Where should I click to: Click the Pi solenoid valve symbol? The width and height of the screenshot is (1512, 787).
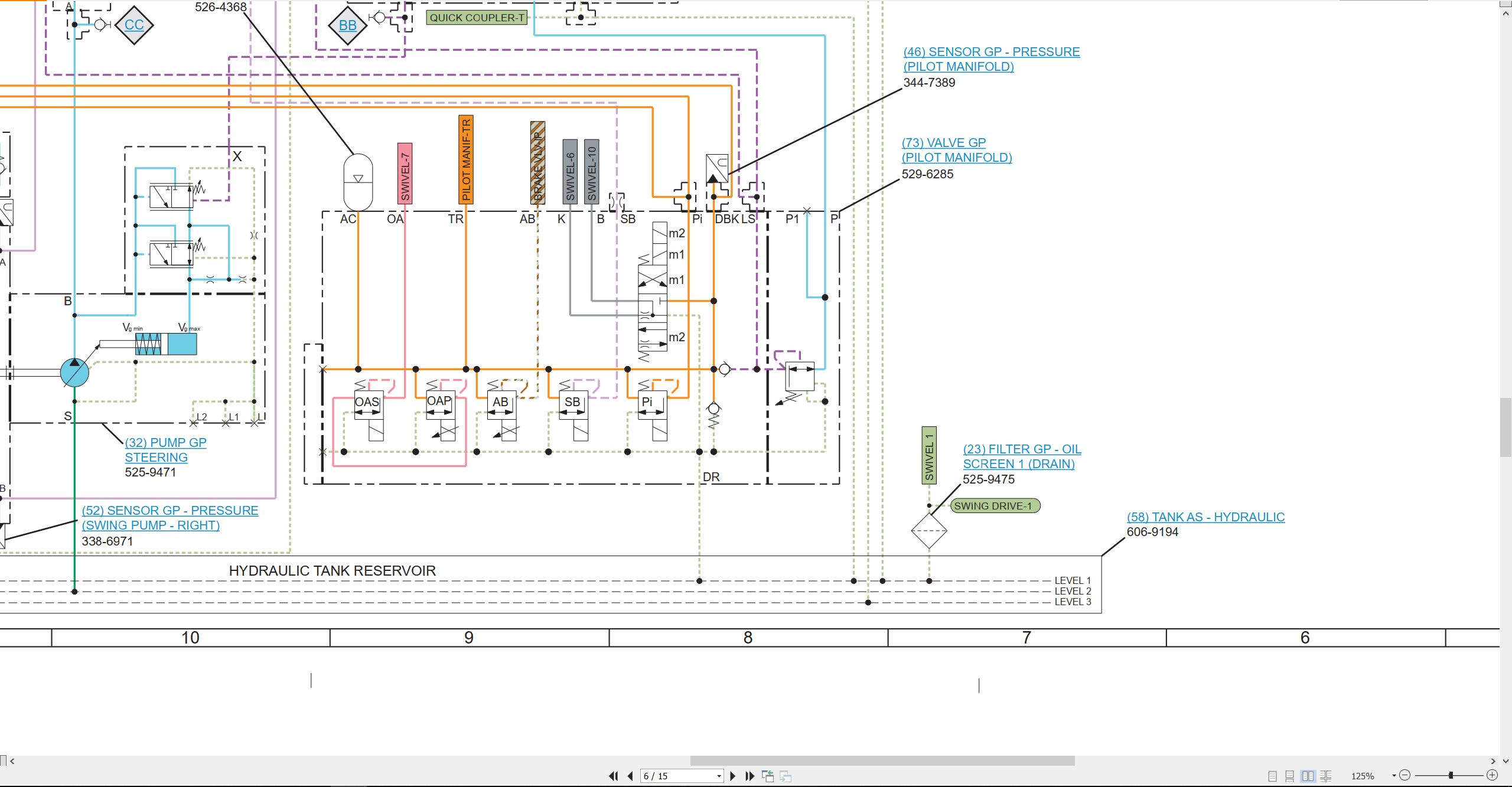click(x=653, y=410)
